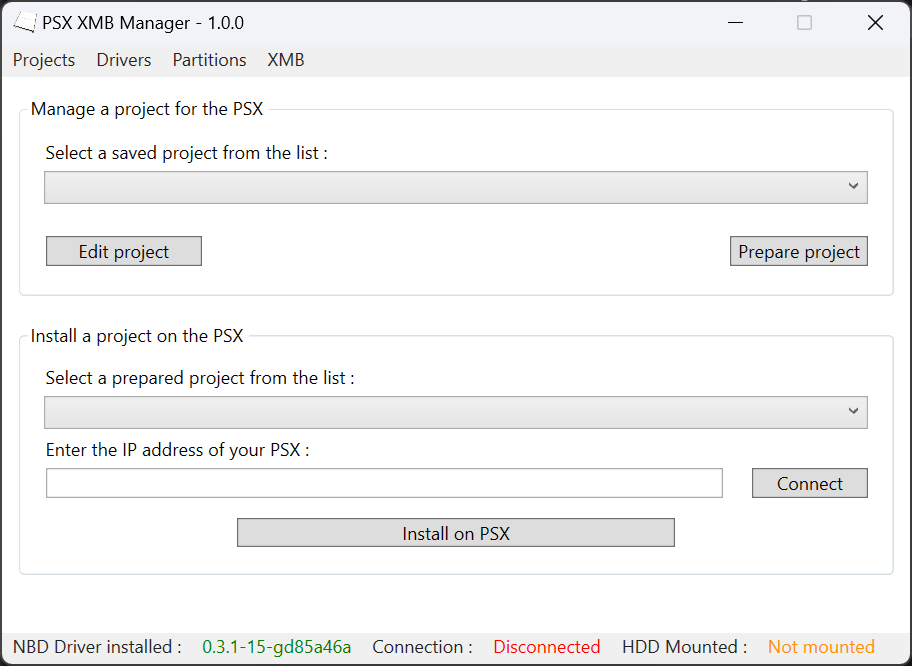Viewport: 912px width, 666px height.
Task: Click the Edit project button
Action: click(123, 250)
